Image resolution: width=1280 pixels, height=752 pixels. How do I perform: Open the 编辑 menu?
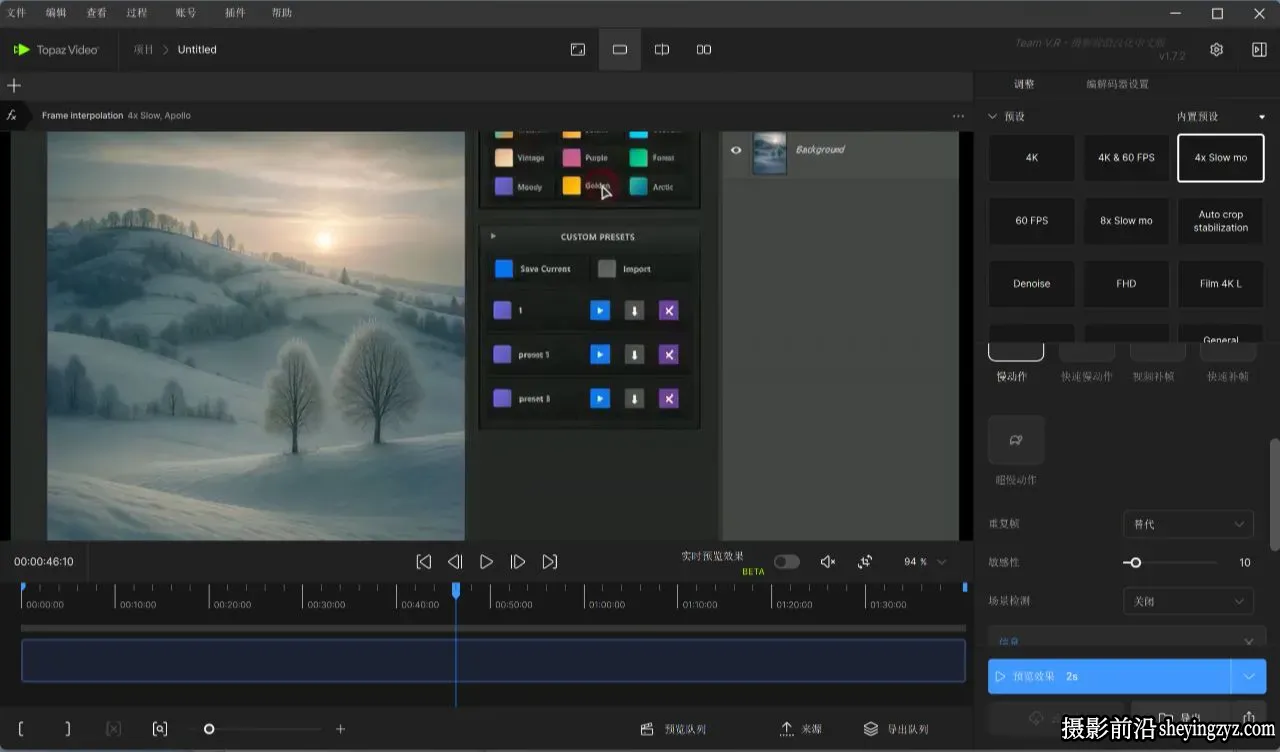click(56, 13)
